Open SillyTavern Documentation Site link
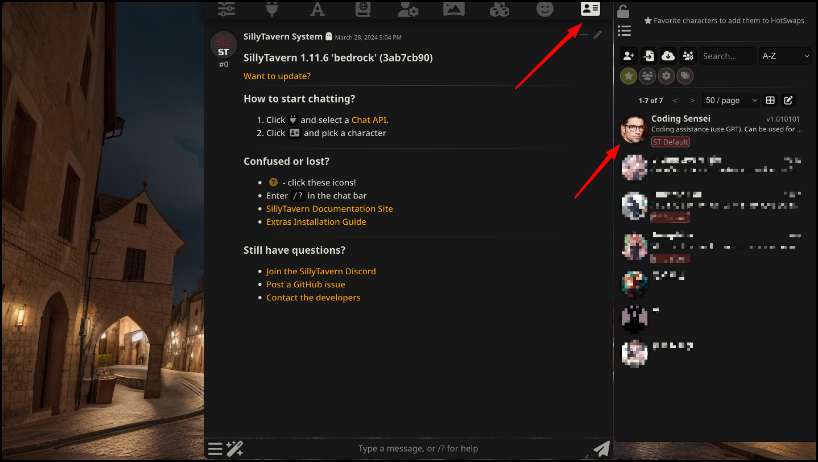The height and width of the screenshot is (462, 818). 329,209
